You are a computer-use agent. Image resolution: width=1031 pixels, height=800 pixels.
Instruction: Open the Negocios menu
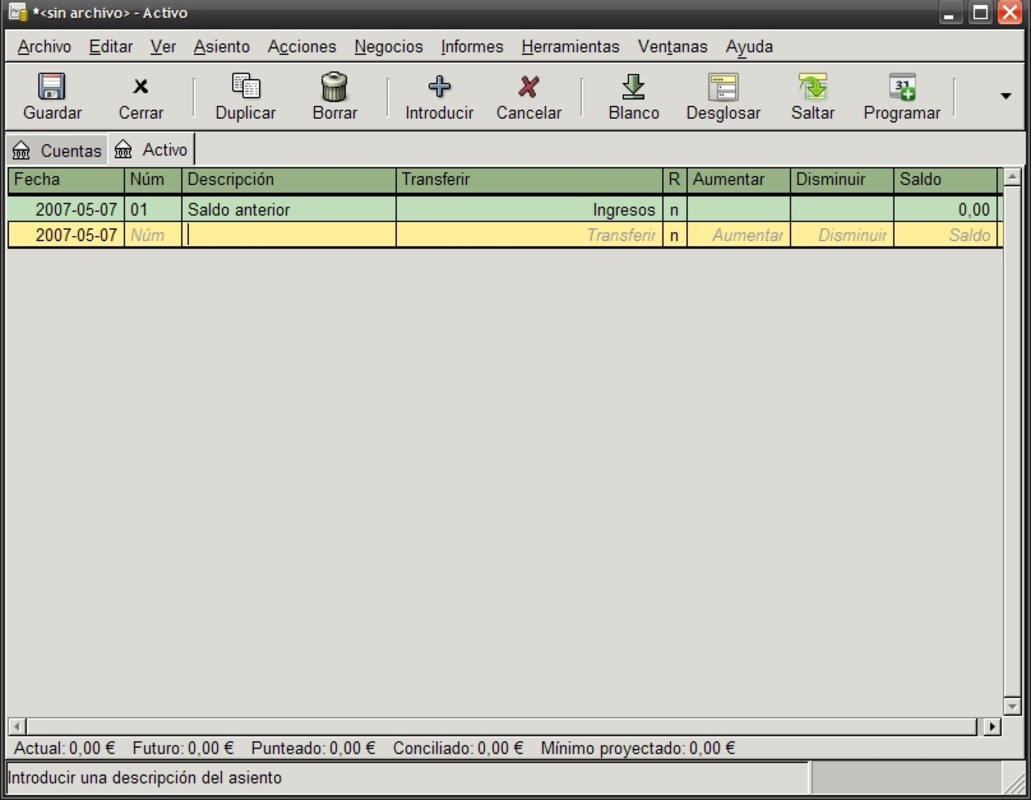389,47
